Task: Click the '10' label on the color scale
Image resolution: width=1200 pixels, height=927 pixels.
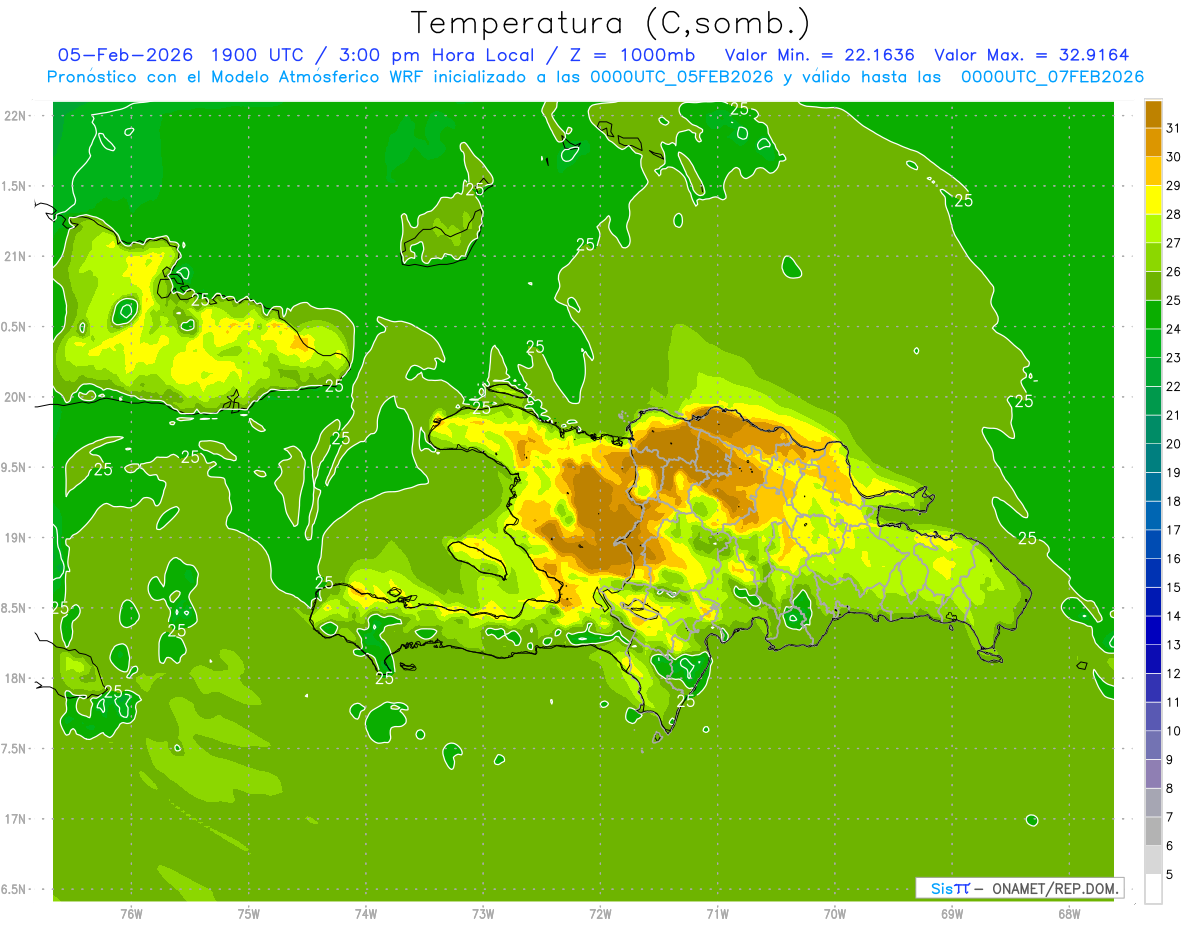Action: (x=1173, y=731)
